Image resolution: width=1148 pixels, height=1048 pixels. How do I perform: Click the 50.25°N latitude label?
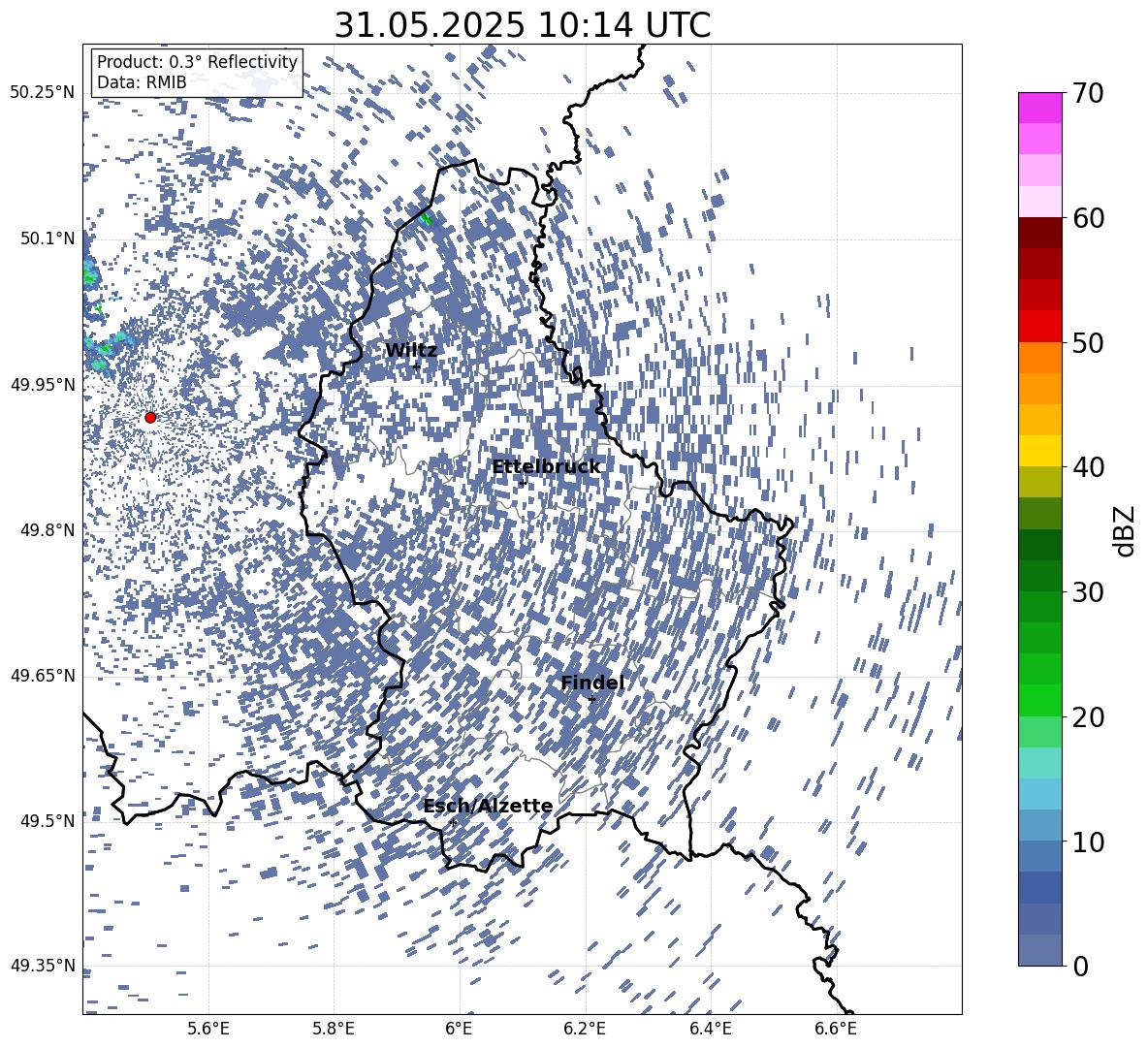(x=43, y=93)
